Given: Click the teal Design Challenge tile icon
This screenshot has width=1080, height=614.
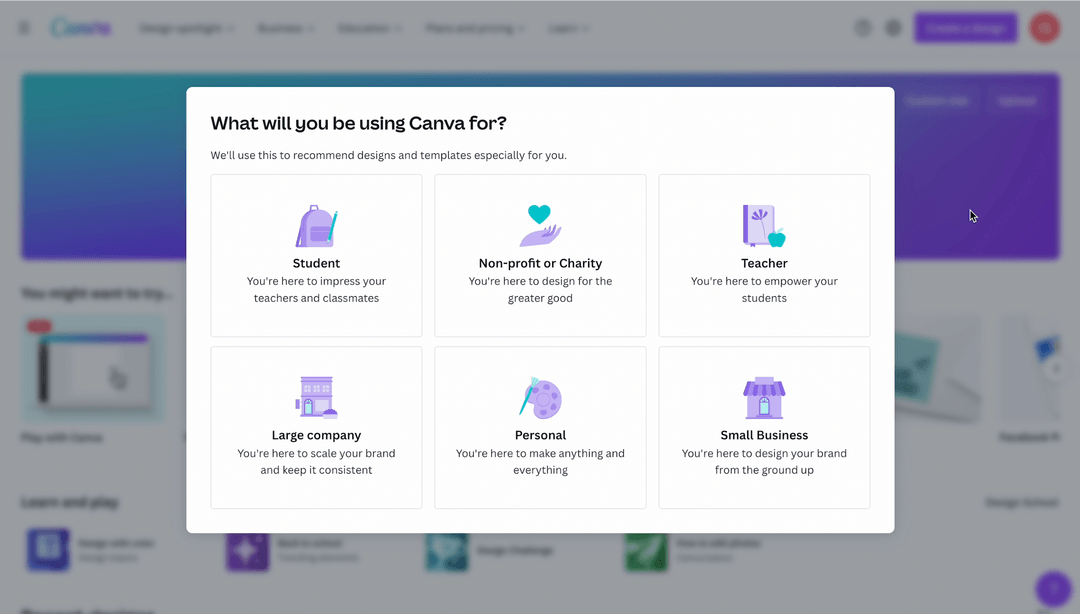Looking at the screenshot, I should click(446, 550).
